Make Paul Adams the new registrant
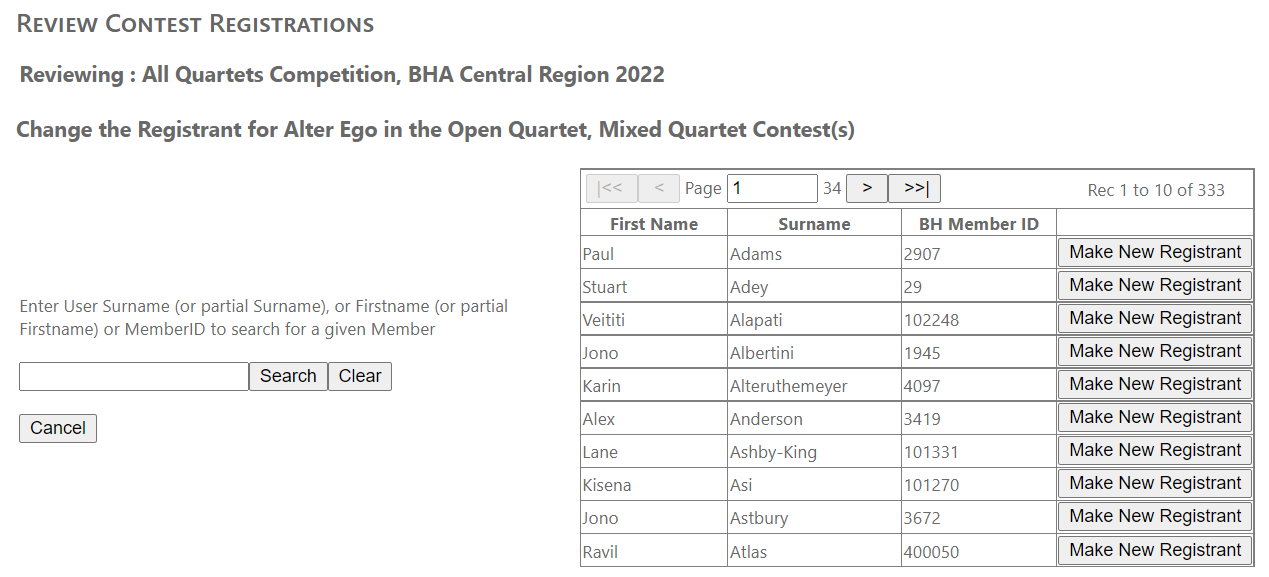The width and height of the screenshot is (1269, 577). click(1155, 253)
